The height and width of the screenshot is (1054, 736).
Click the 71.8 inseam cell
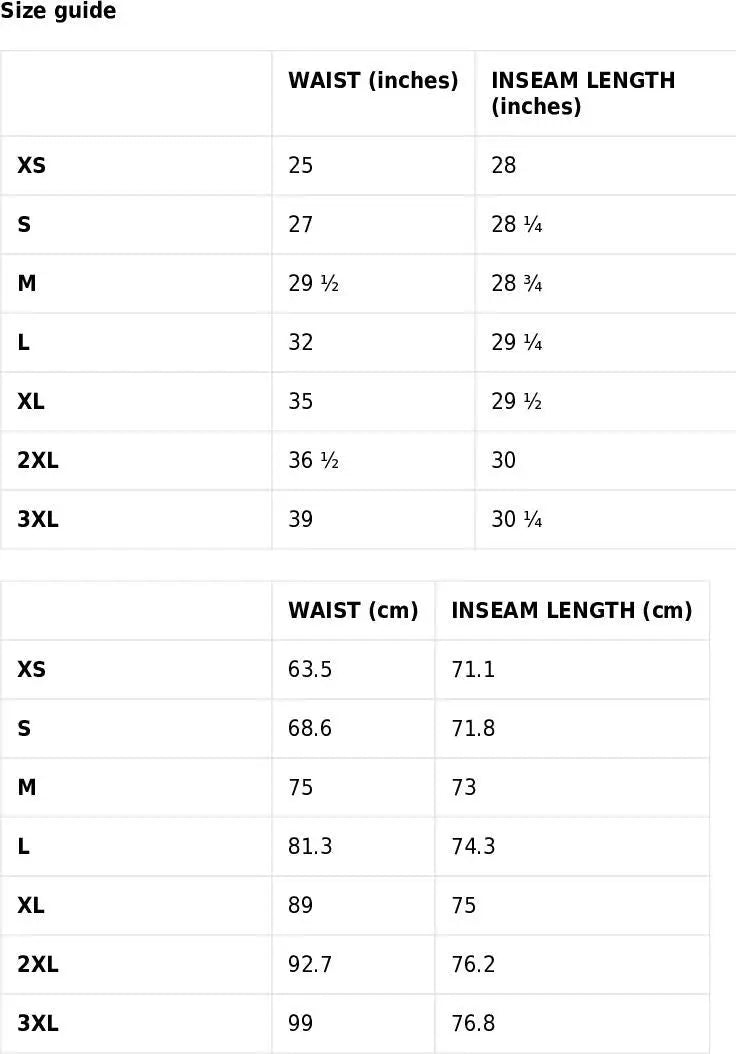473,728
